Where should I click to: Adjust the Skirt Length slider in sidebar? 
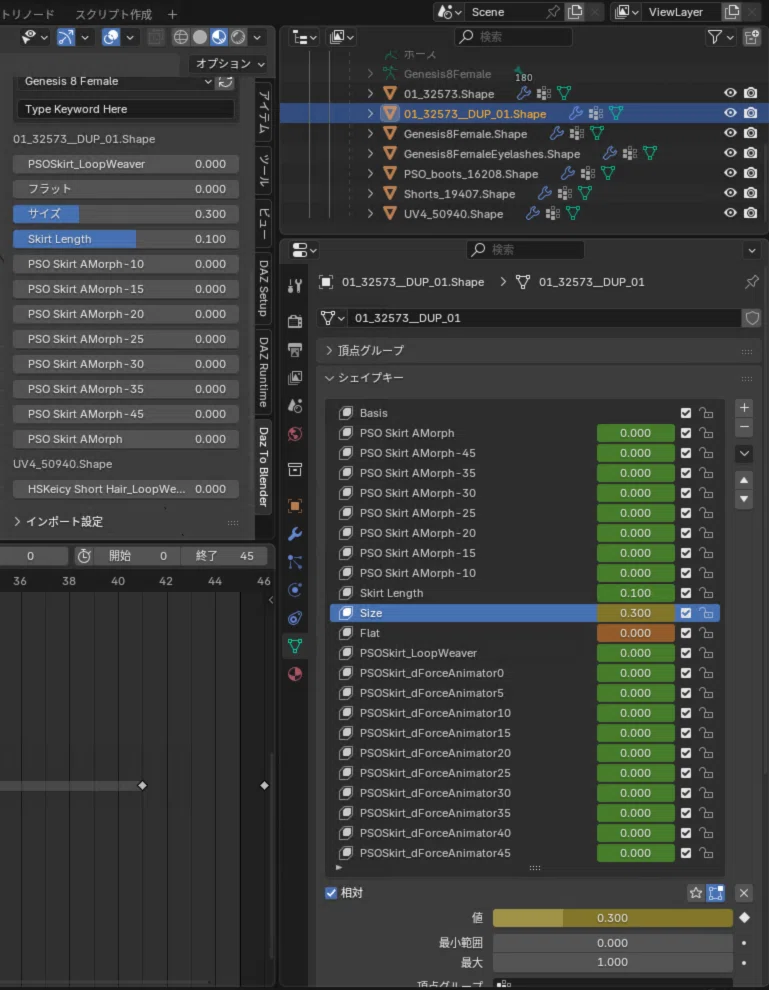click(126, 239)
